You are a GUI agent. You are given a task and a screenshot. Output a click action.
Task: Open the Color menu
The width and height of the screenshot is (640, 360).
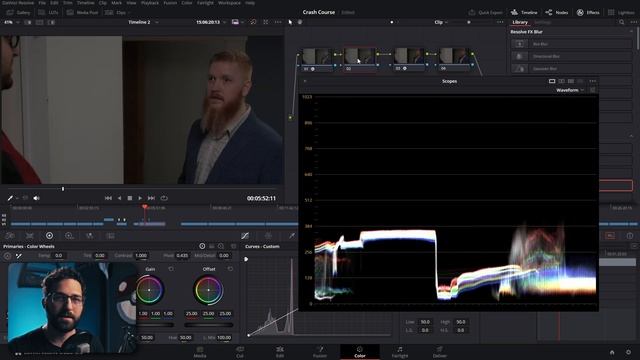(187, 3)
